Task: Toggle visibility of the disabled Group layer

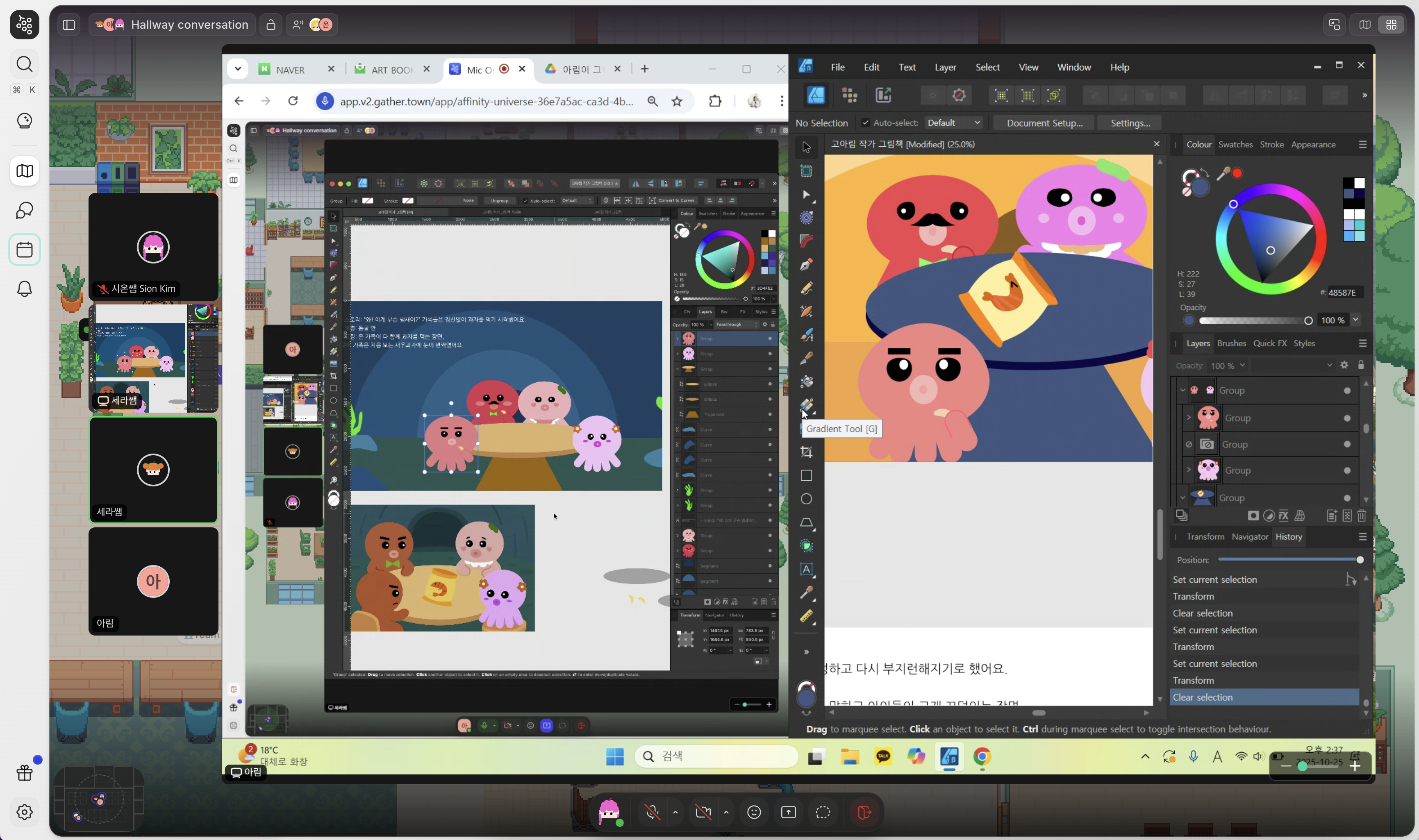Action: (1347, 444)
